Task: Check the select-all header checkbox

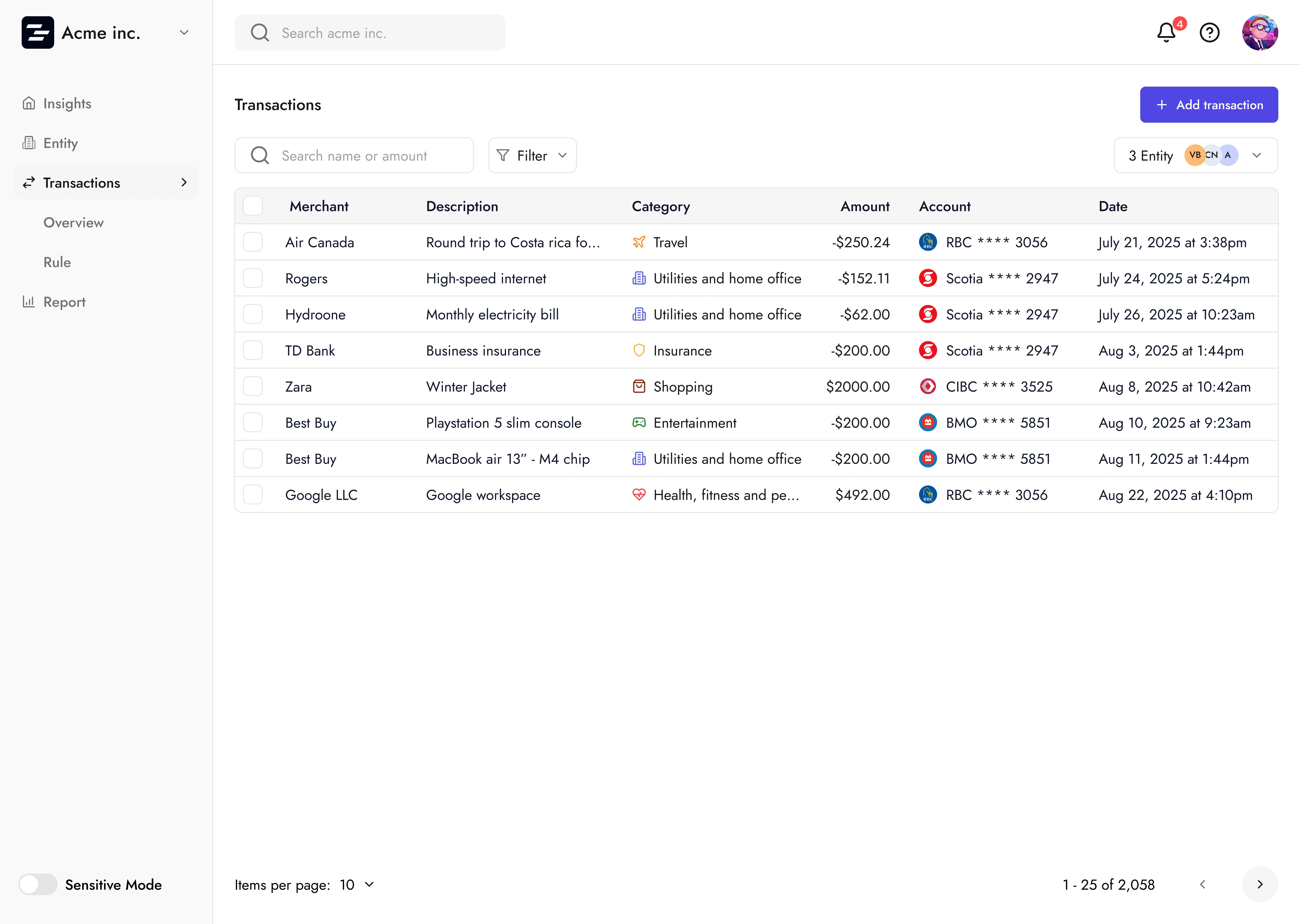Action: (253, 206)
